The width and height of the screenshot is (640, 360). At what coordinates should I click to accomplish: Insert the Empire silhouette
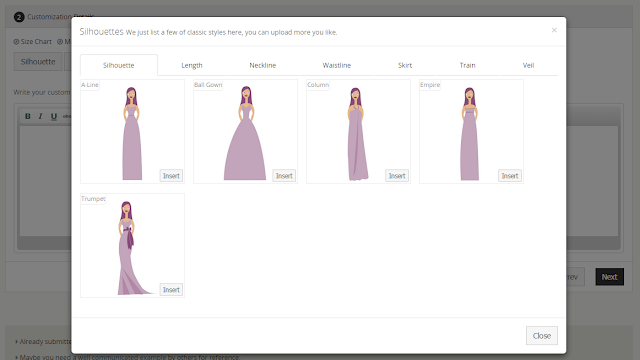point(510,176)
